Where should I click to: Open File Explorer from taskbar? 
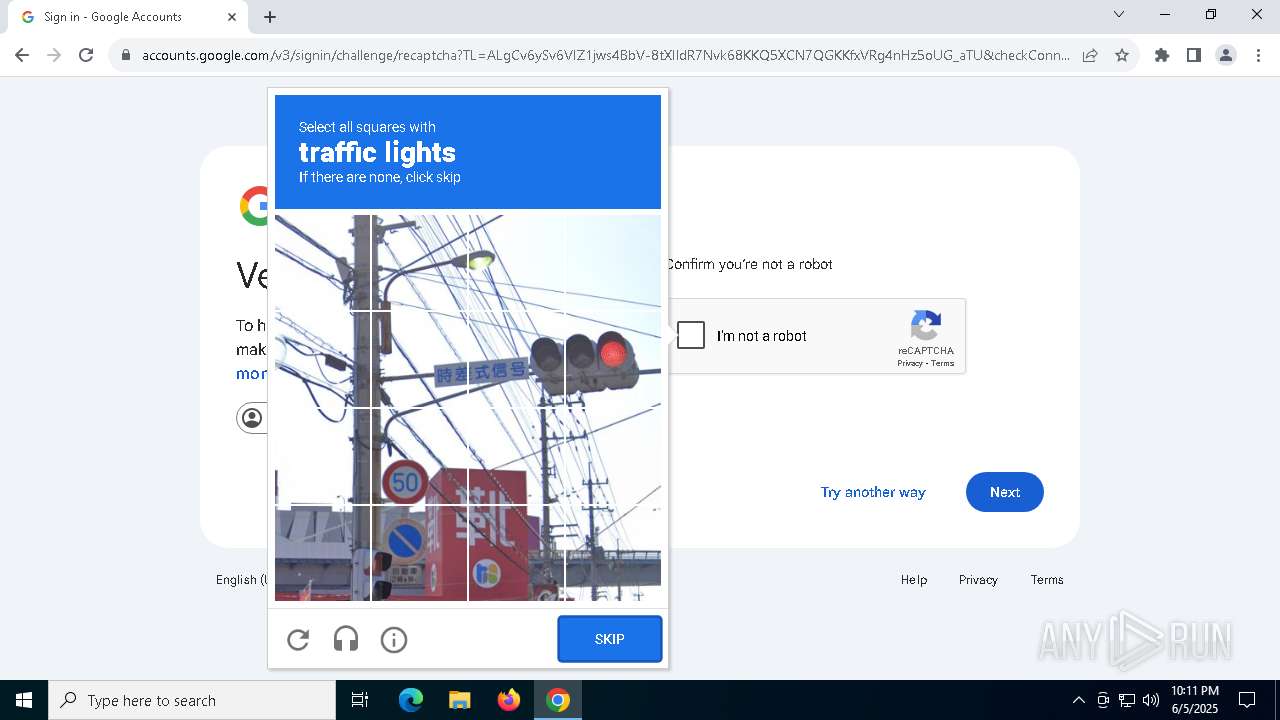(x=459, y=700)
